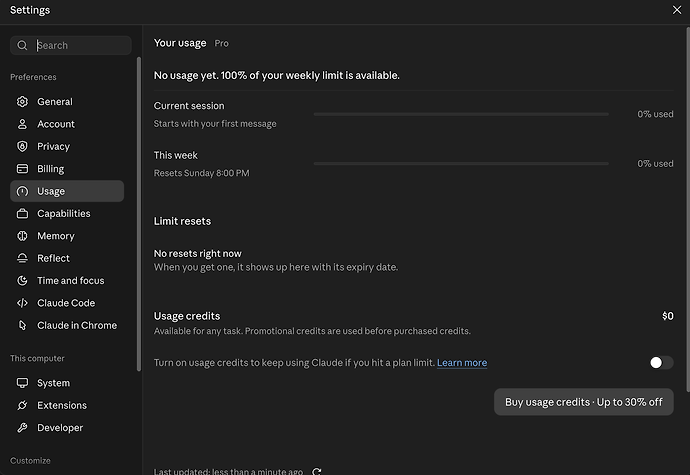Screen dimensions: 690x475
Task: Click 'No resets right now' text
Action: tap(198, 254)
